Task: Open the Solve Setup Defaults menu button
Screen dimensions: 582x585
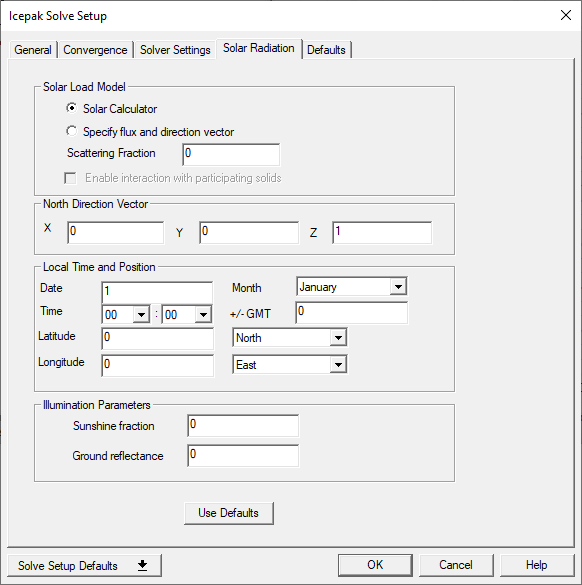Action: tap(84, 565)
